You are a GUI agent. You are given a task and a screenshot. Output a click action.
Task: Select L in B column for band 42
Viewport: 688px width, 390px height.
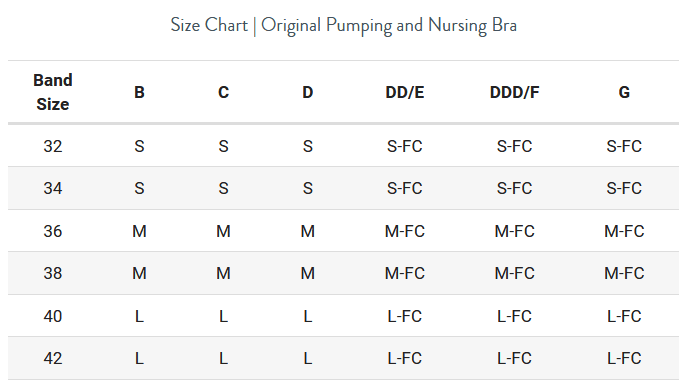pyautogui.click(x=139, y=358)
